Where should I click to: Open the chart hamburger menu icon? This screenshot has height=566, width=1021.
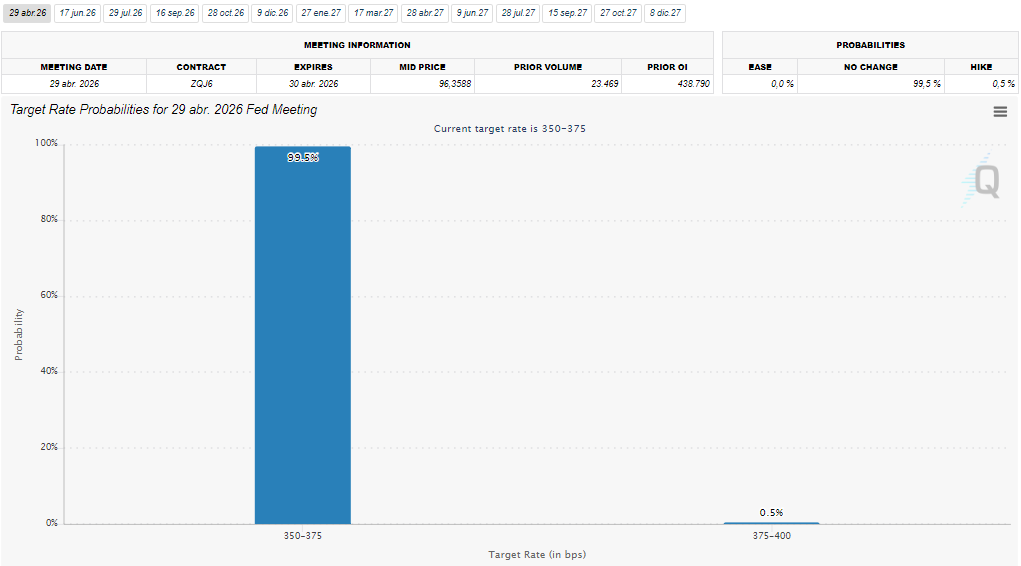[1000, 112]
